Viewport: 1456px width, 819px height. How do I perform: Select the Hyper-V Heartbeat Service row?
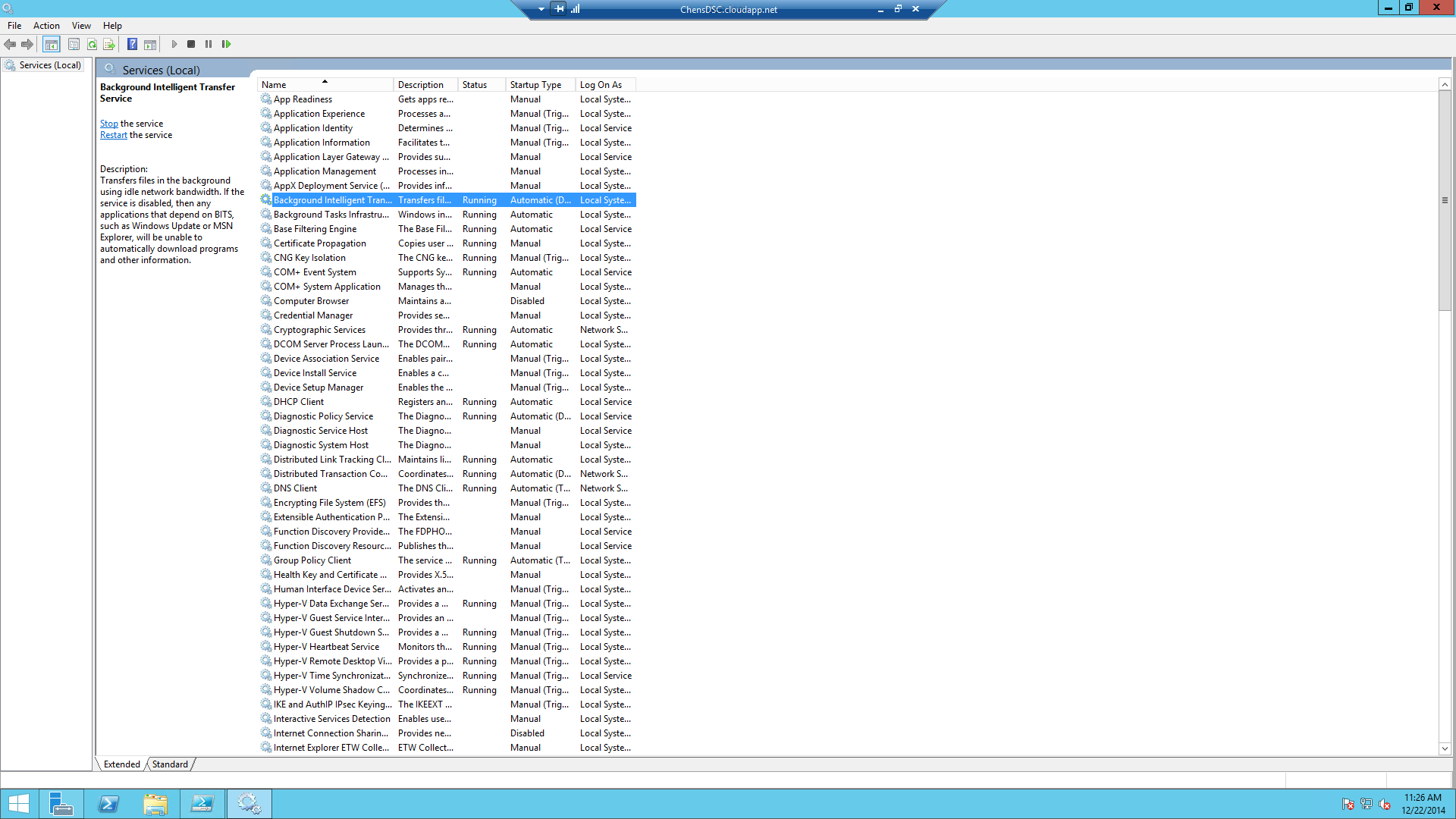coord(447,647)
